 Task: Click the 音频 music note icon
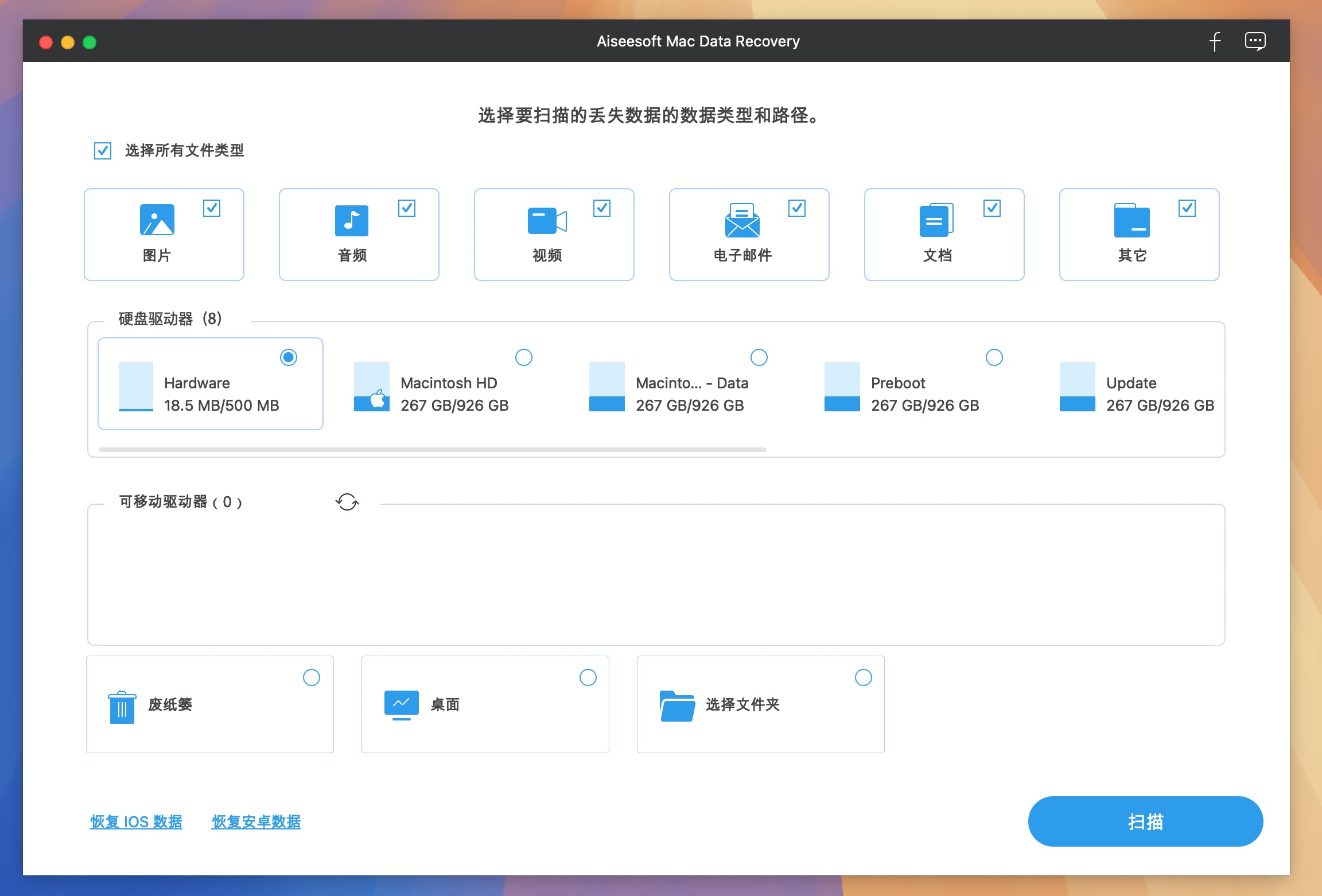[x=352, y=220]
